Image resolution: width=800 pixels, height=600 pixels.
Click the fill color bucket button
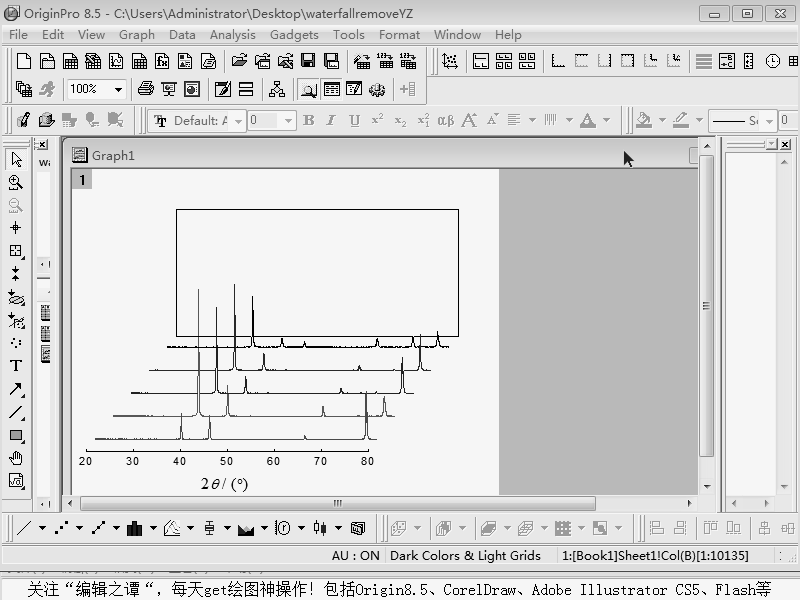[x=644, y=120]
